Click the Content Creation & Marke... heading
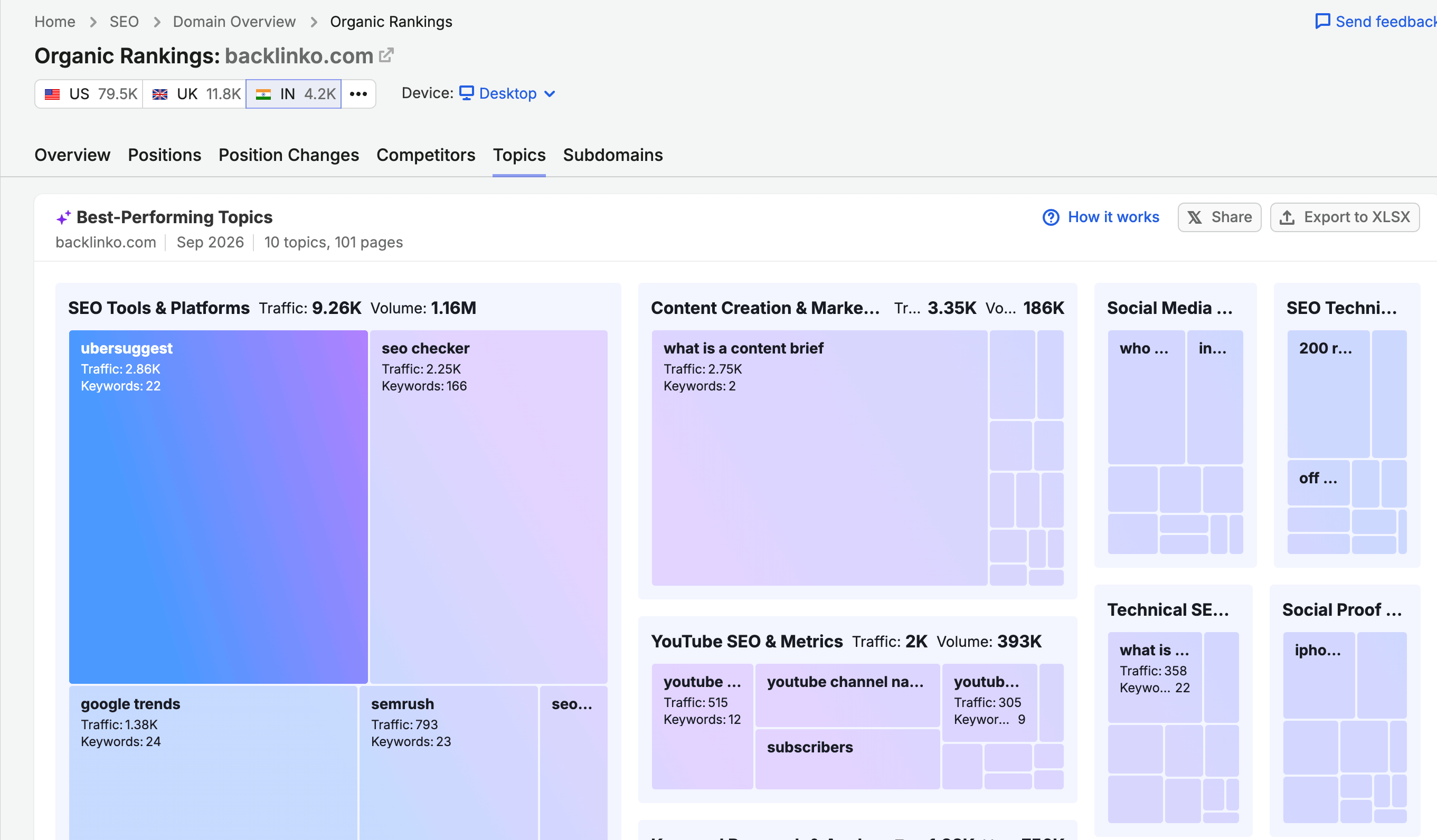This screenshot has height=840, width=1437. click(765, 308)
